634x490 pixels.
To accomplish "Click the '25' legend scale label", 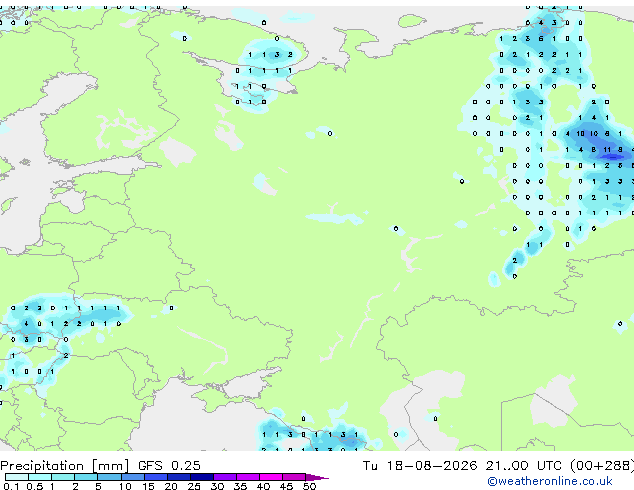I will tap(194, 486).
